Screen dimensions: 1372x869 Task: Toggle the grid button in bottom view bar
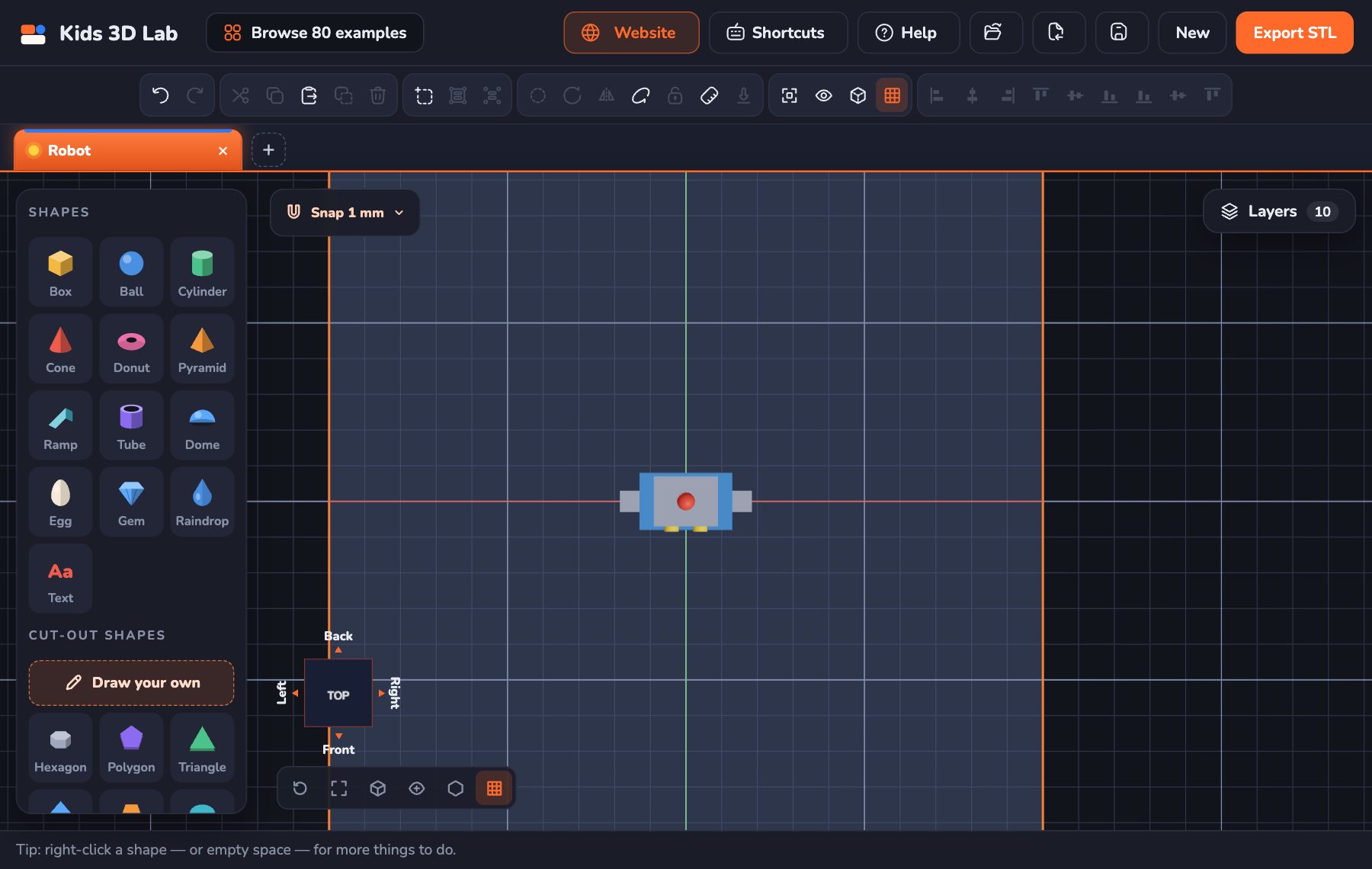[494, 788]
